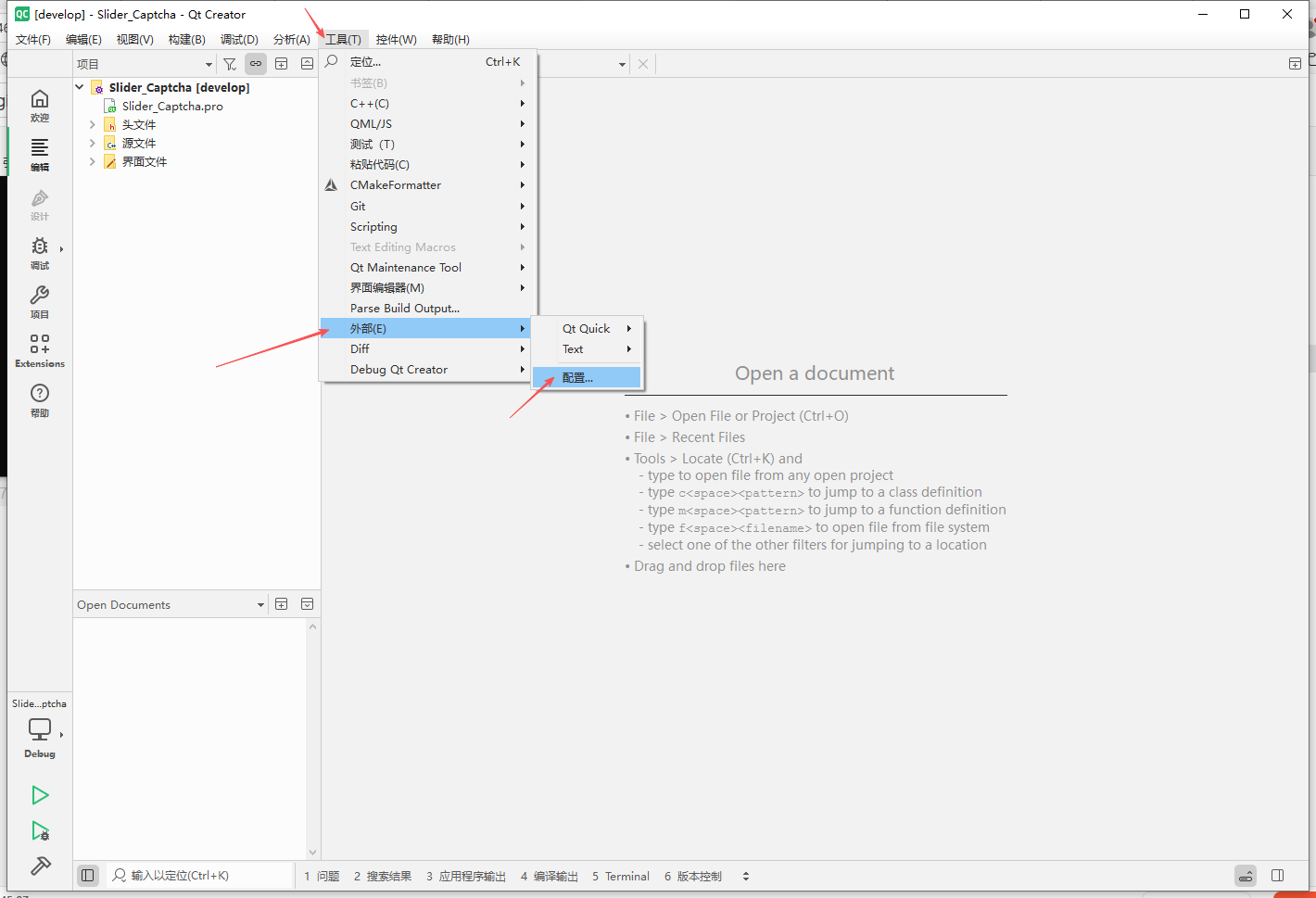The image size is (1316, 898).
Task: Split the editor view at top right
Action: (x=1295, y=64)
